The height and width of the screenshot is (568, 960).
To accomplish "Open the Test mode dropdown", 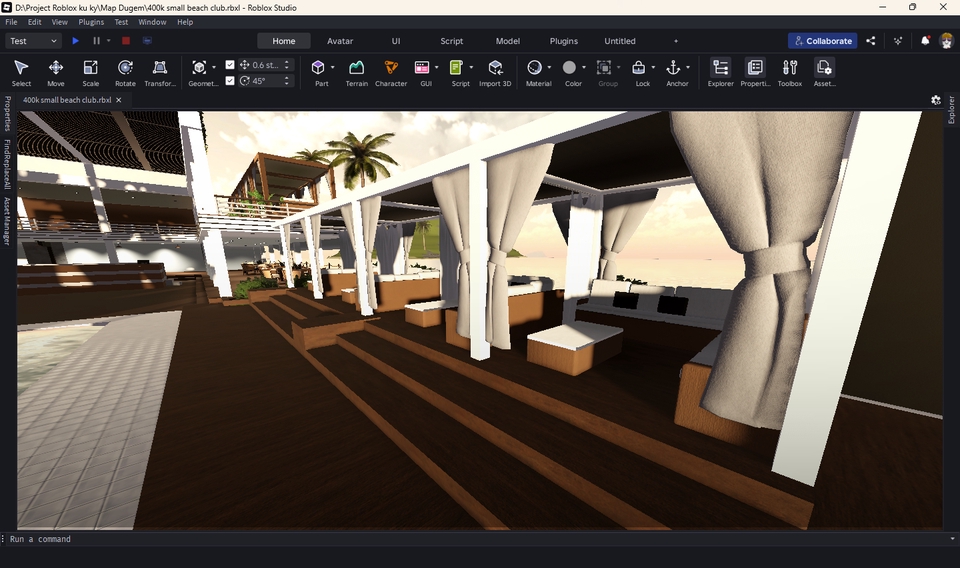I will tap(33, 41).
